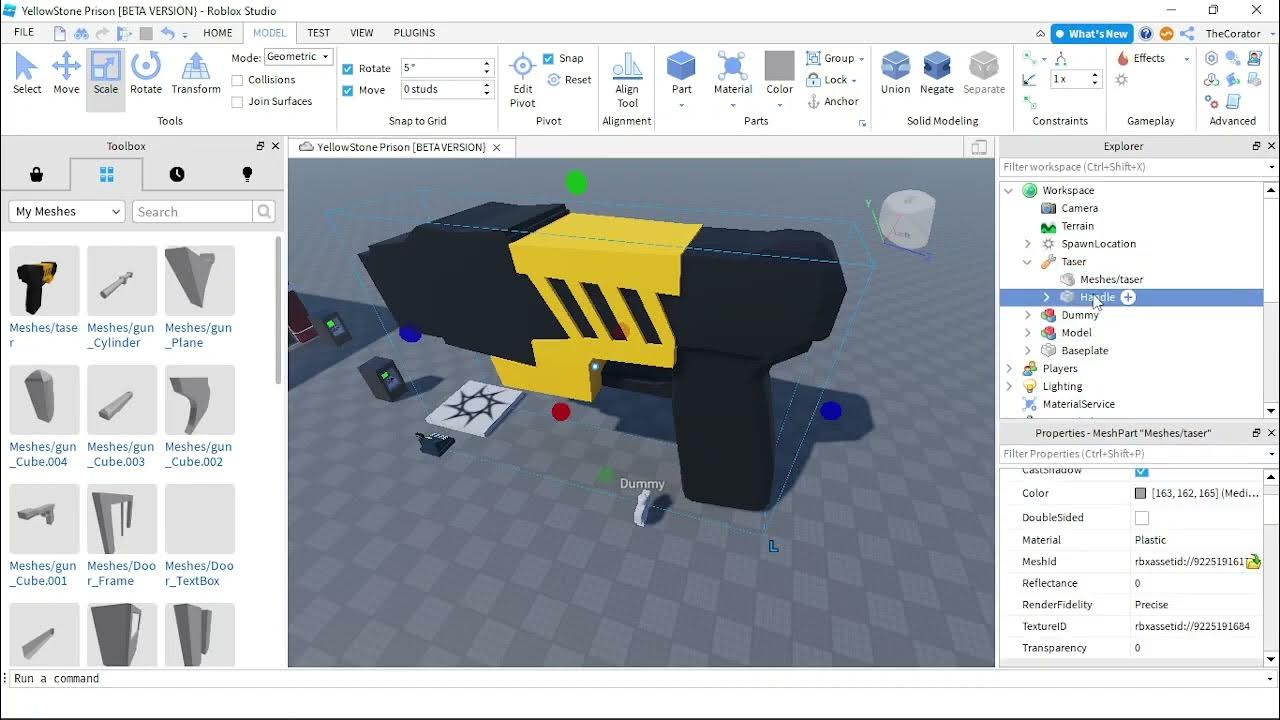
Task: Open the Mode Geometric dropdown
Action: pyautogui.click(x=297, y=57)
